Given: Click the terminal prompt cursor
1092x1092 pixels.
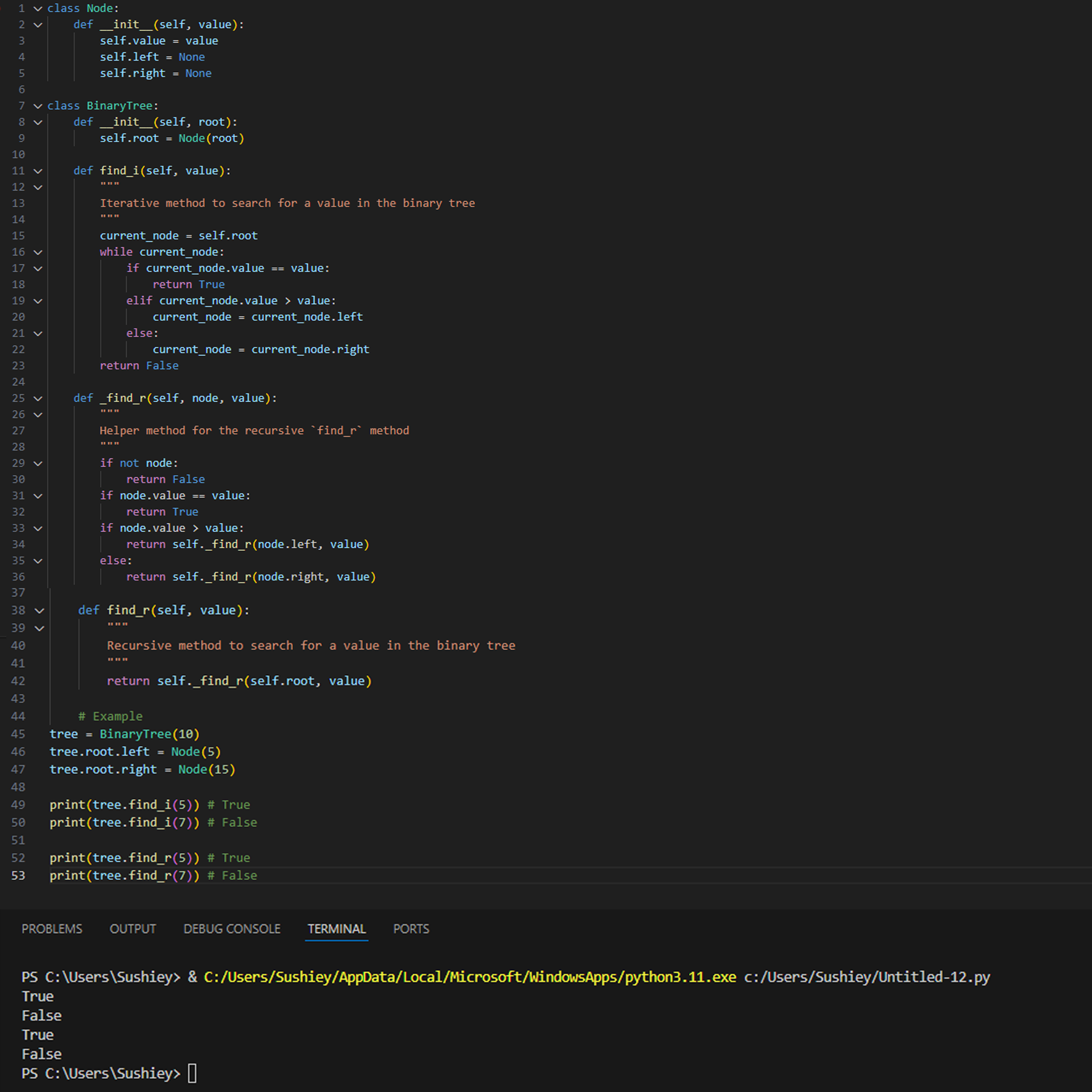Looking at the screenshot, I should point(192,1073).
